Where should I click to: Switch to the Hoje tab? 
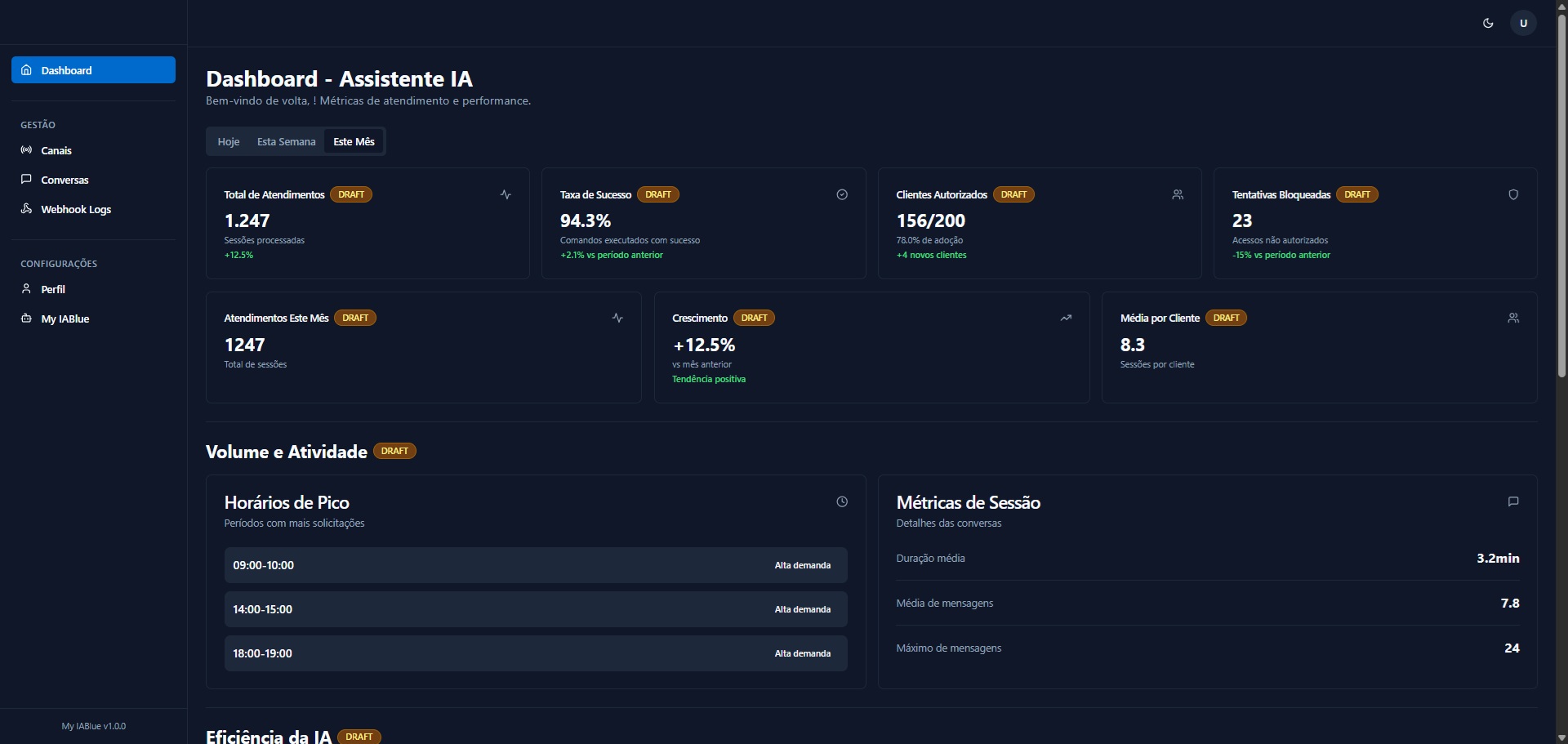pos(229,141)
